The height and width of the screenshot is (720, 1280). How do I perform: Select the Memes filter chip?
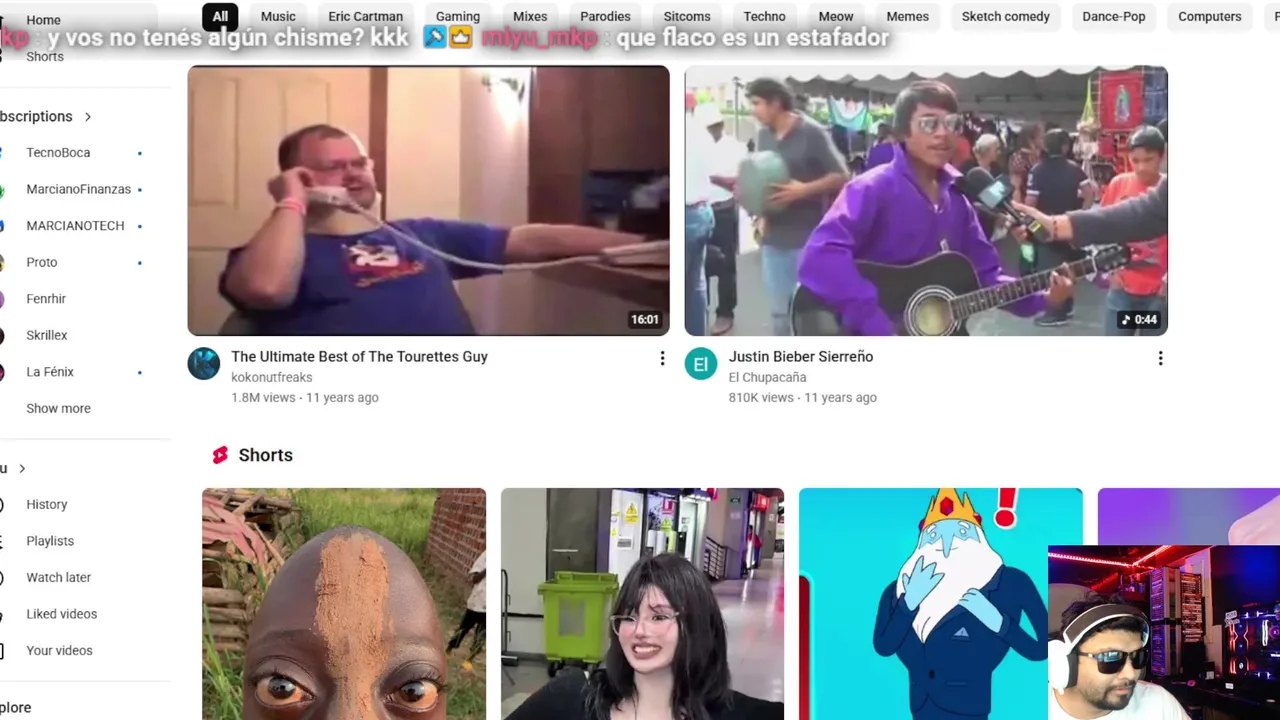(908, 16)
